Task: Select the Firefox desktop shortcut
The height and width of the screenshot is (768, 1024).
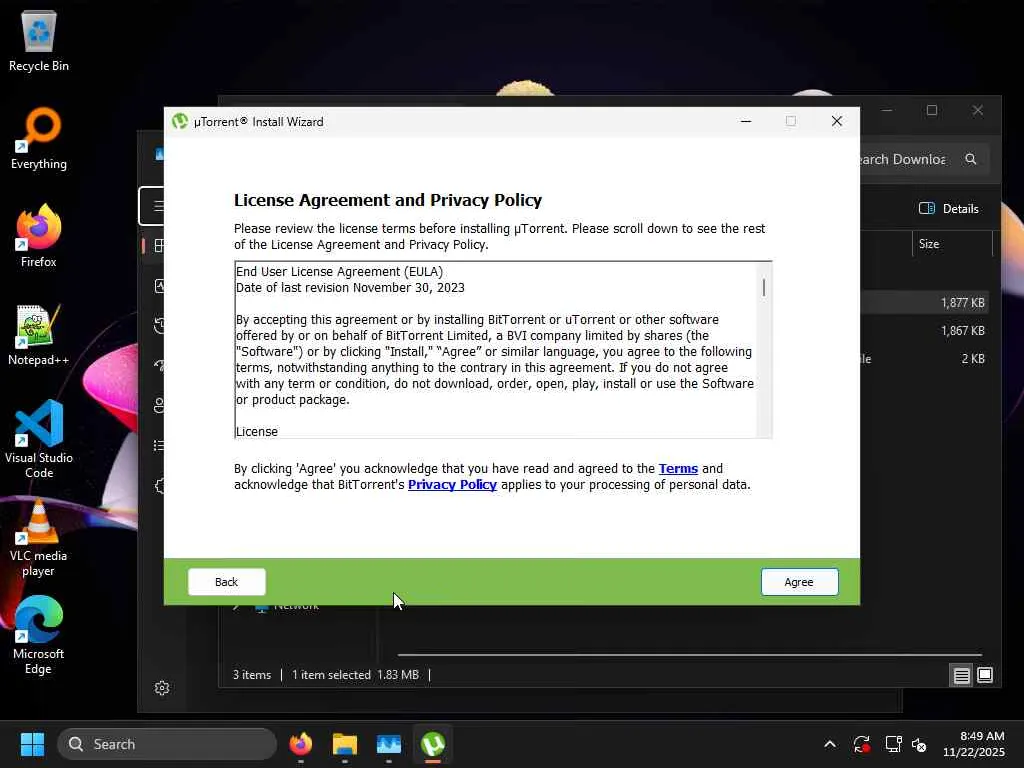Action: [39, 236]
